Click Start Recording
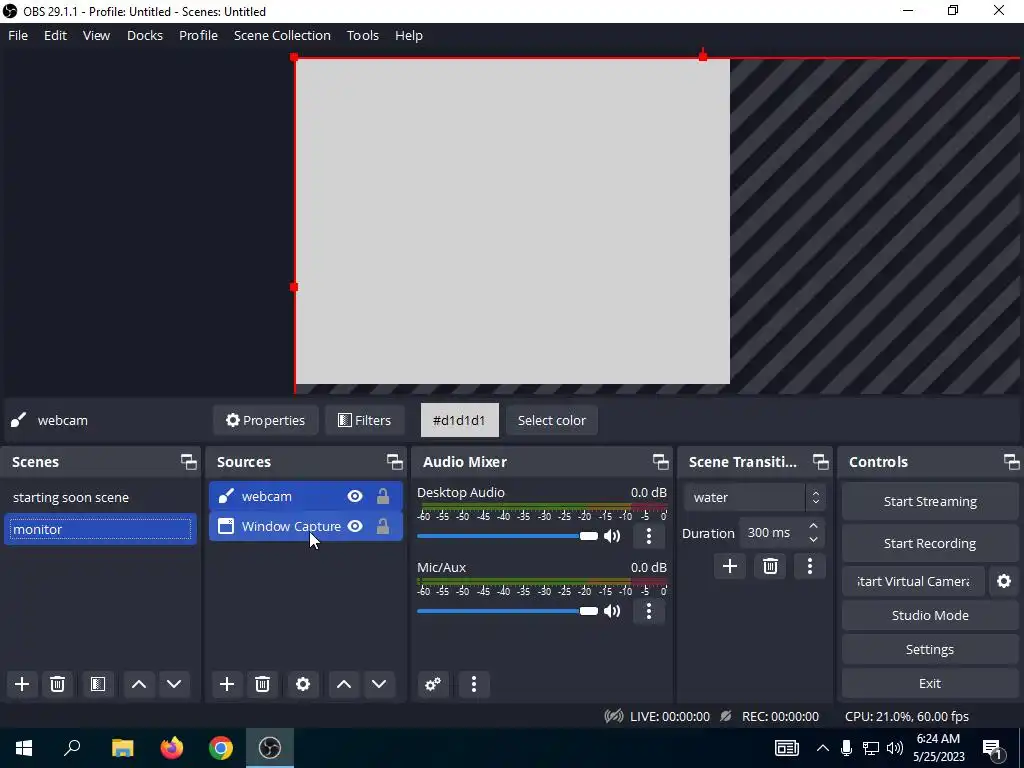This screenshot has width=1024, height=768. click(930, 543)
